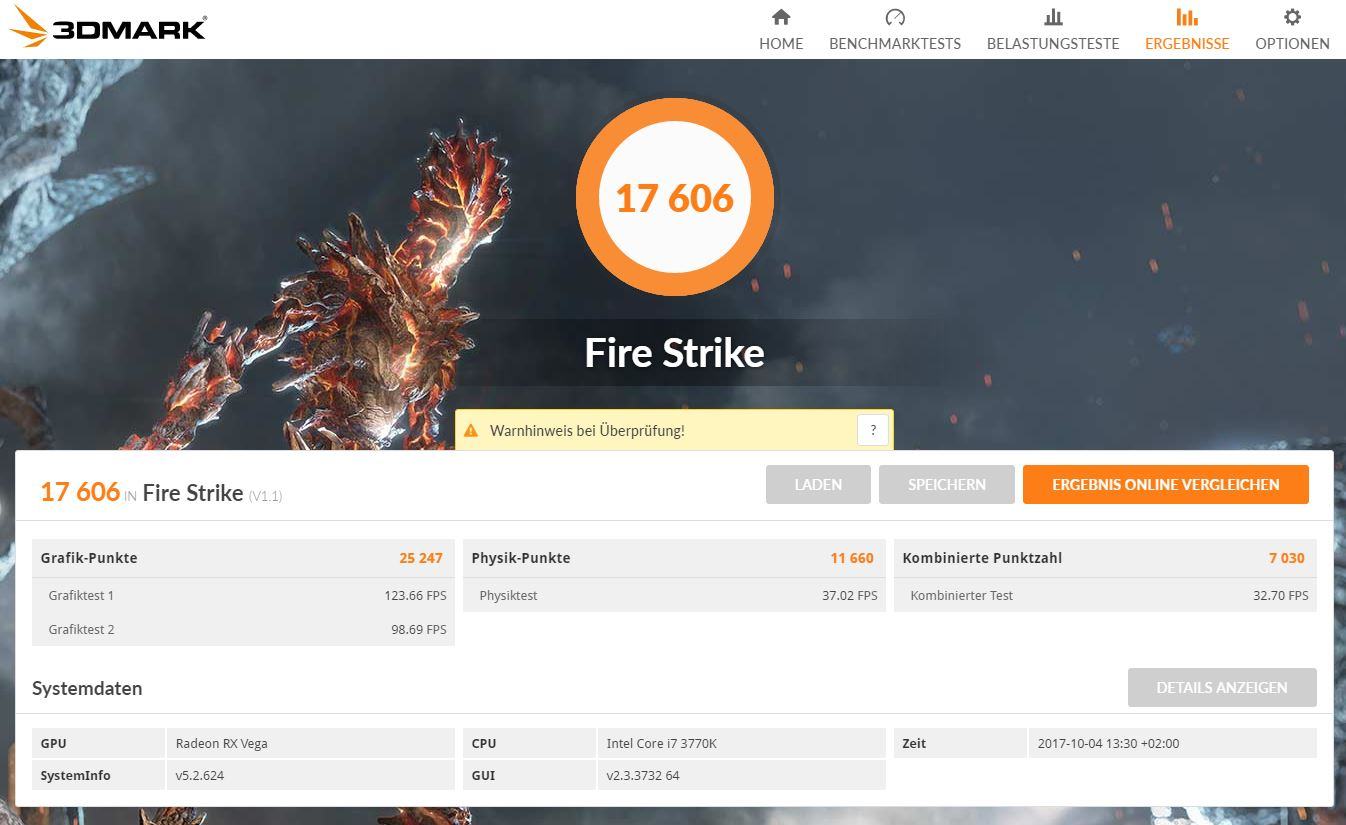This screenshot has width=1346, height=825.
Task: Click the 'v5.2.624' version value
Action: point(200,775)
